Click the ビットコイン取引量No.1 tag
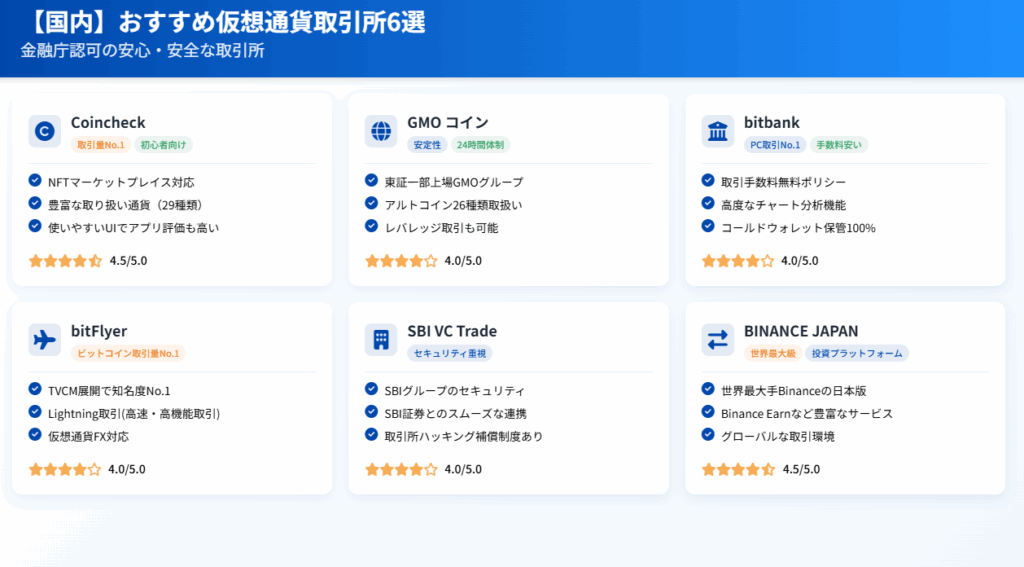The width and height of the screenshot is (1024, 567). (128, 353)
